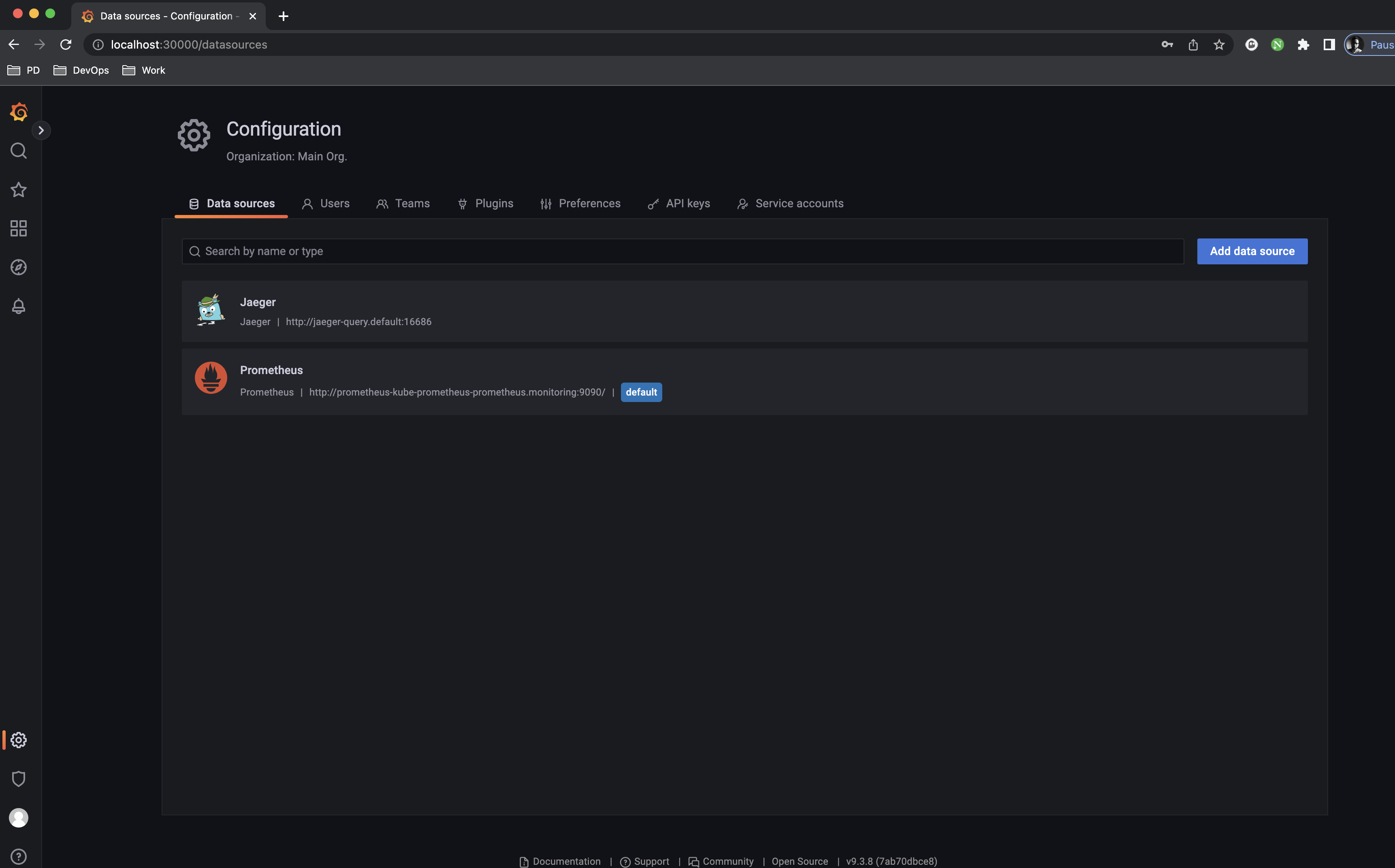
Task: Open the browser extensions puzzle icon
Action: click(x=1303, y=45)
